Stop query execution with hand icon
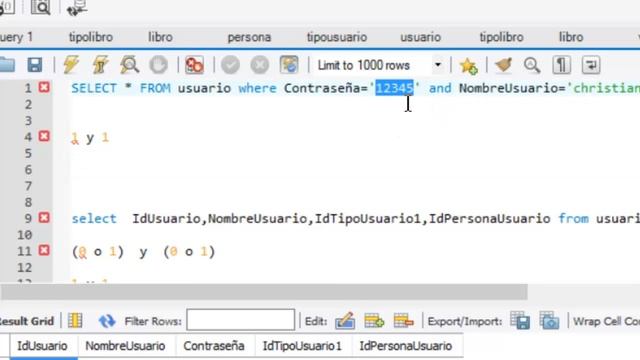This screenshot has height=360, width=640. [158, 65]
